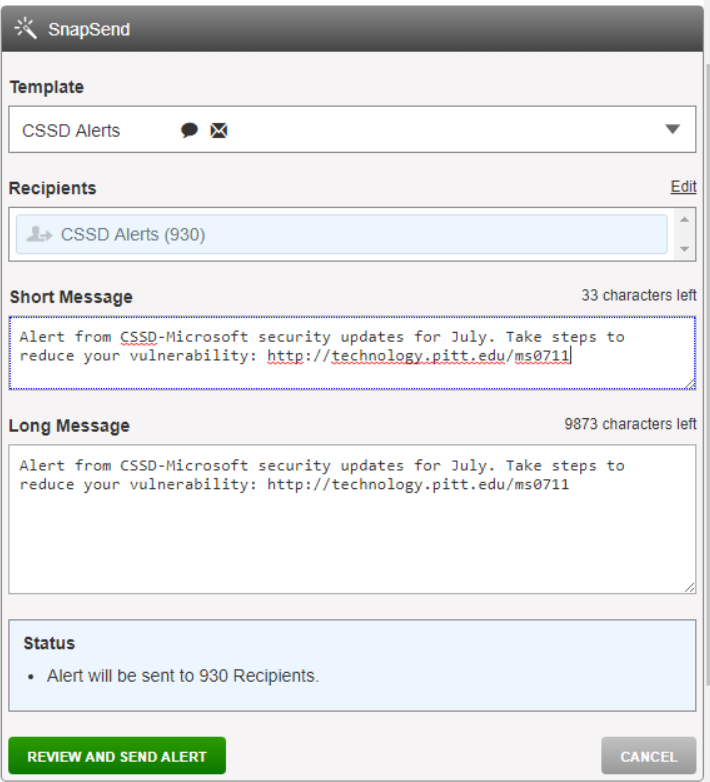Viewport: 710px width, 782px height.
Task: Click the Recipients label
Action: (x=52, y=188)
